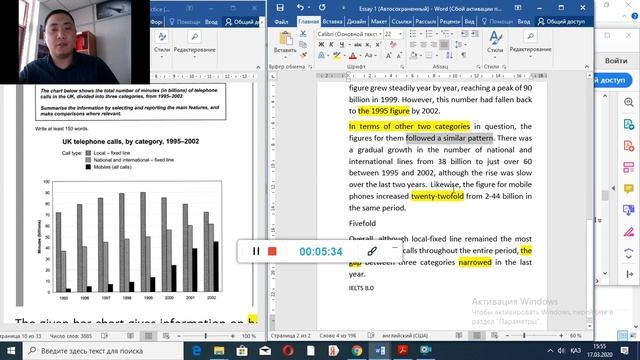This screenshot has height=360, width=640.
Task: Click the Redo/Repeat icon in title bar
Action: tap(322, 7)
